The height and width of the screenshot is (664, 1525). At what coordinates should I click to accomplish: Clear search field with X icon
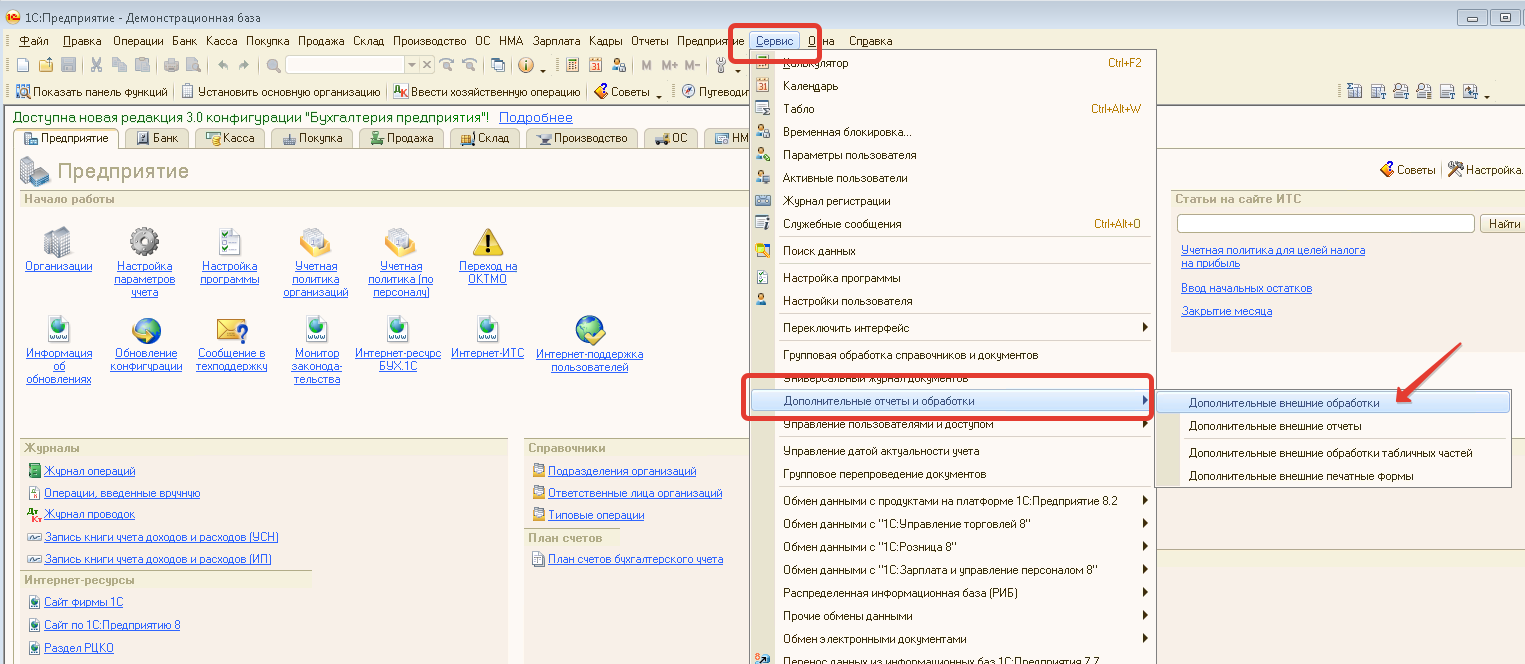(426, 65)
